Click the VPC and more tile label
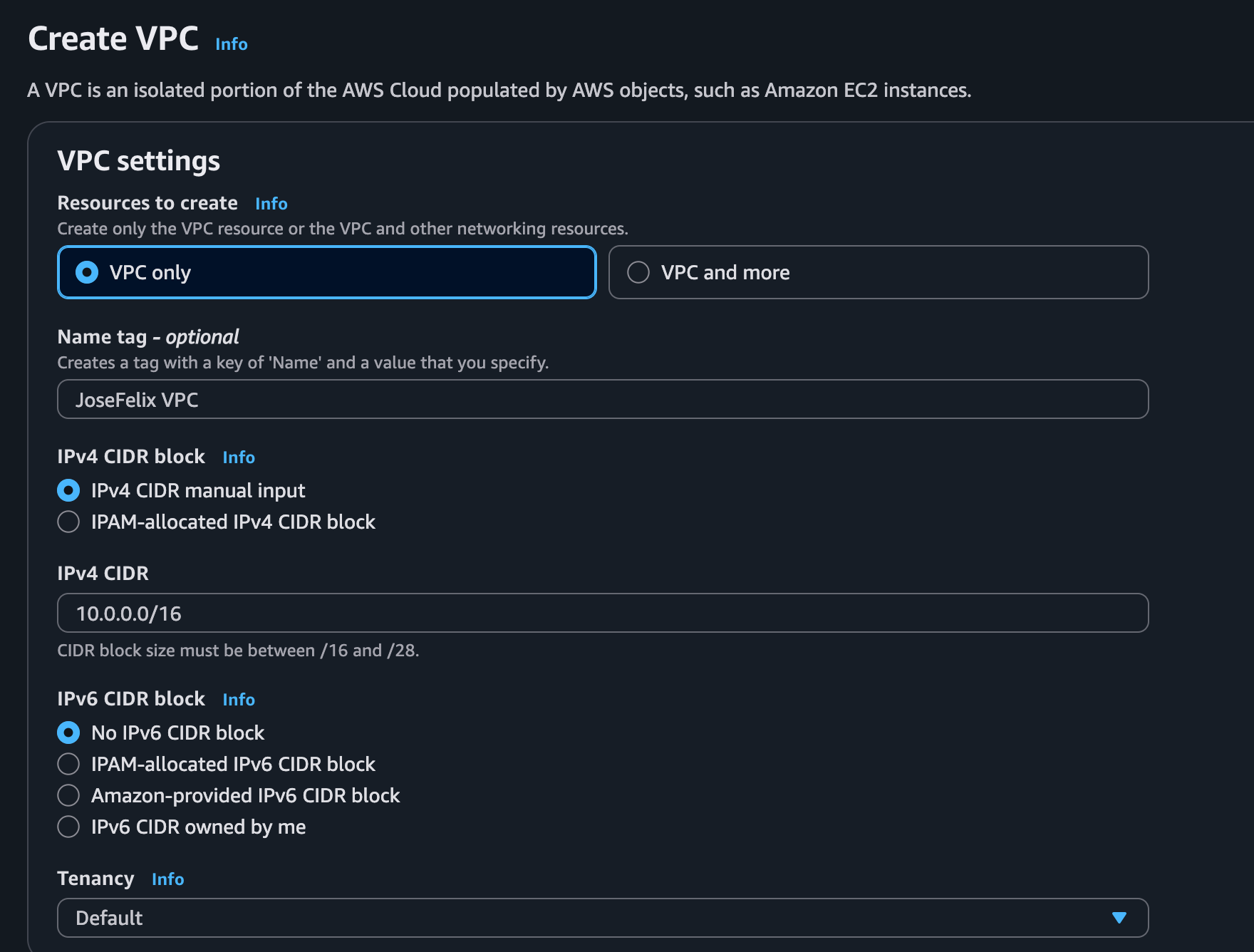1254x952 pixels. 725,272
